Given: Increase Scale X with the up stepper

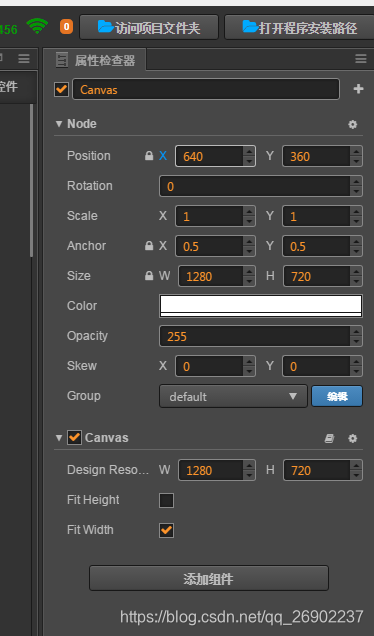Looking at the screenshot, I should 249,211.
